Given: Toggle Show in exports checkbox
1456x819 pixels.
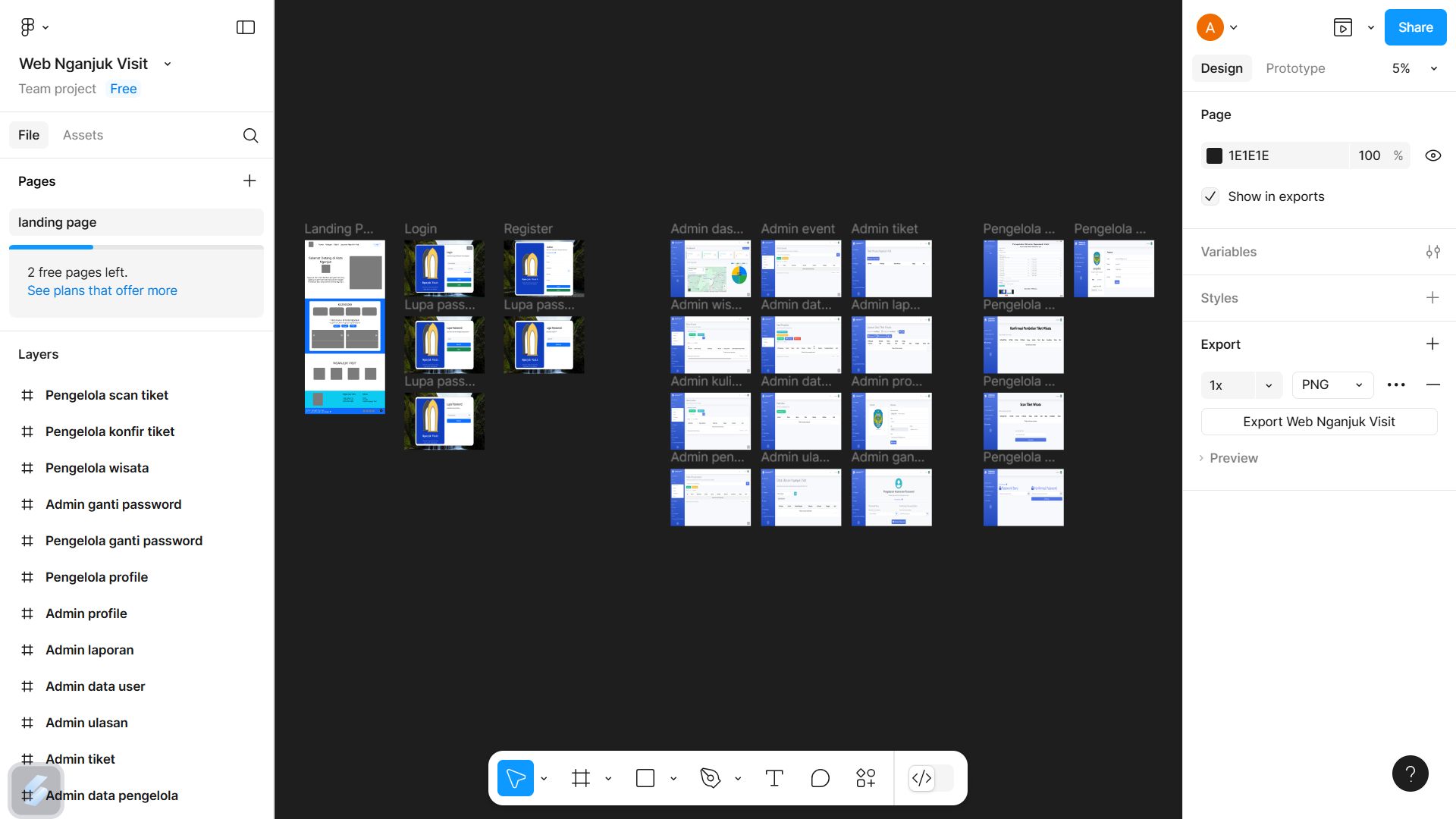Looking at the screenshot, I should [1210, 196].
